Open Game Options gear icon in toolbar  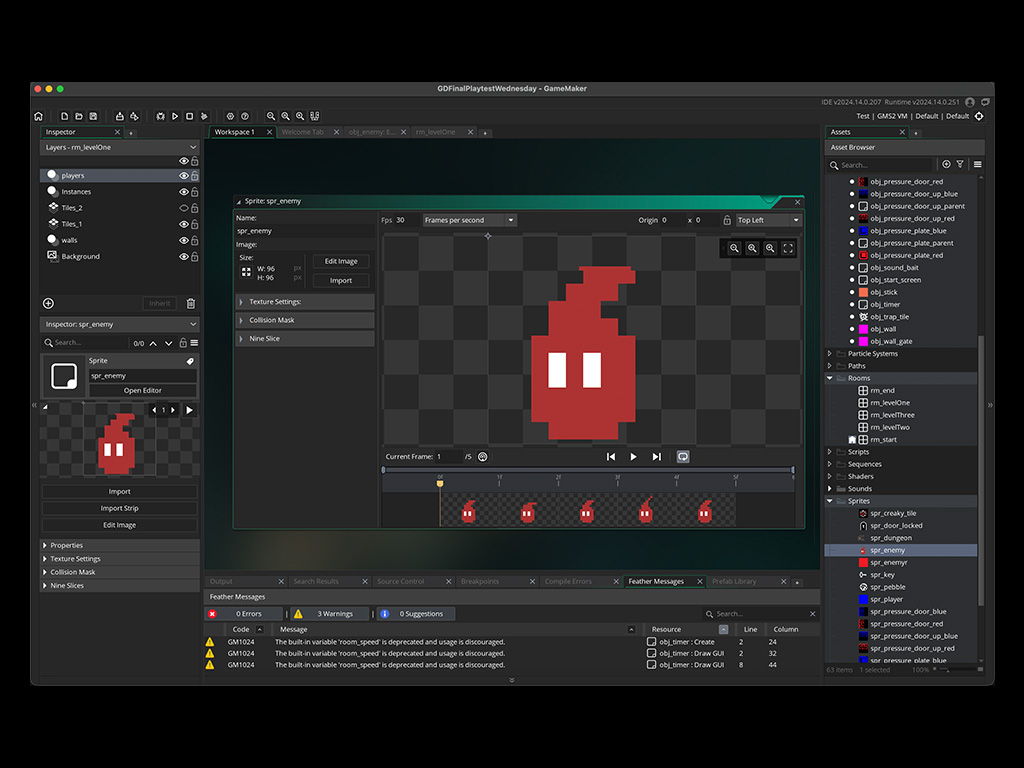point(230,116)
